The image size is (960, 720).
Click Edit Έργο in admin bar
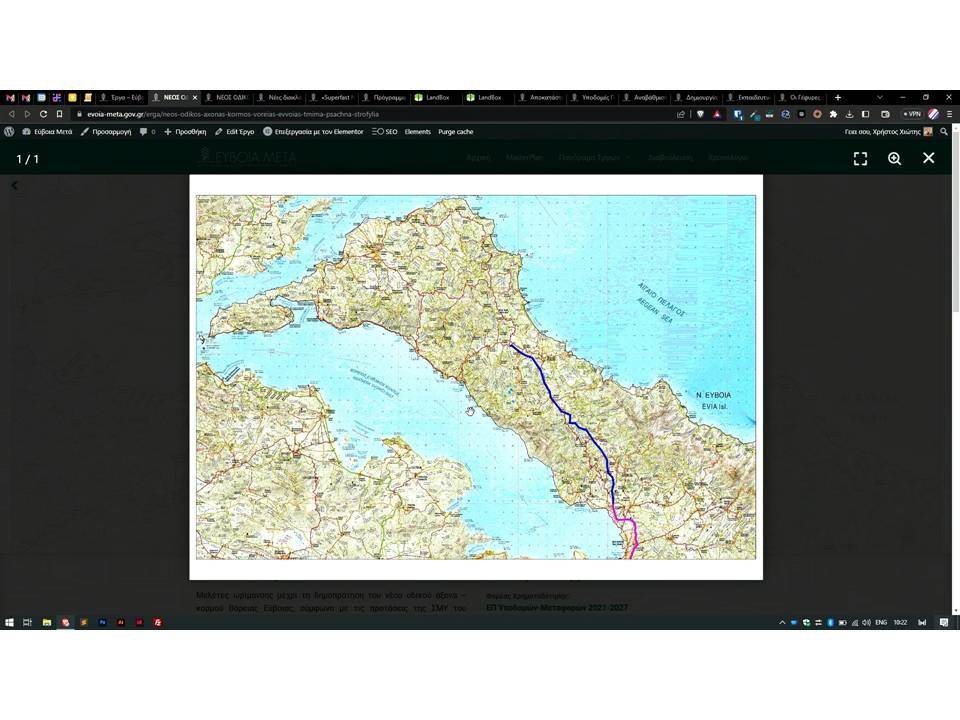point(234,132)
